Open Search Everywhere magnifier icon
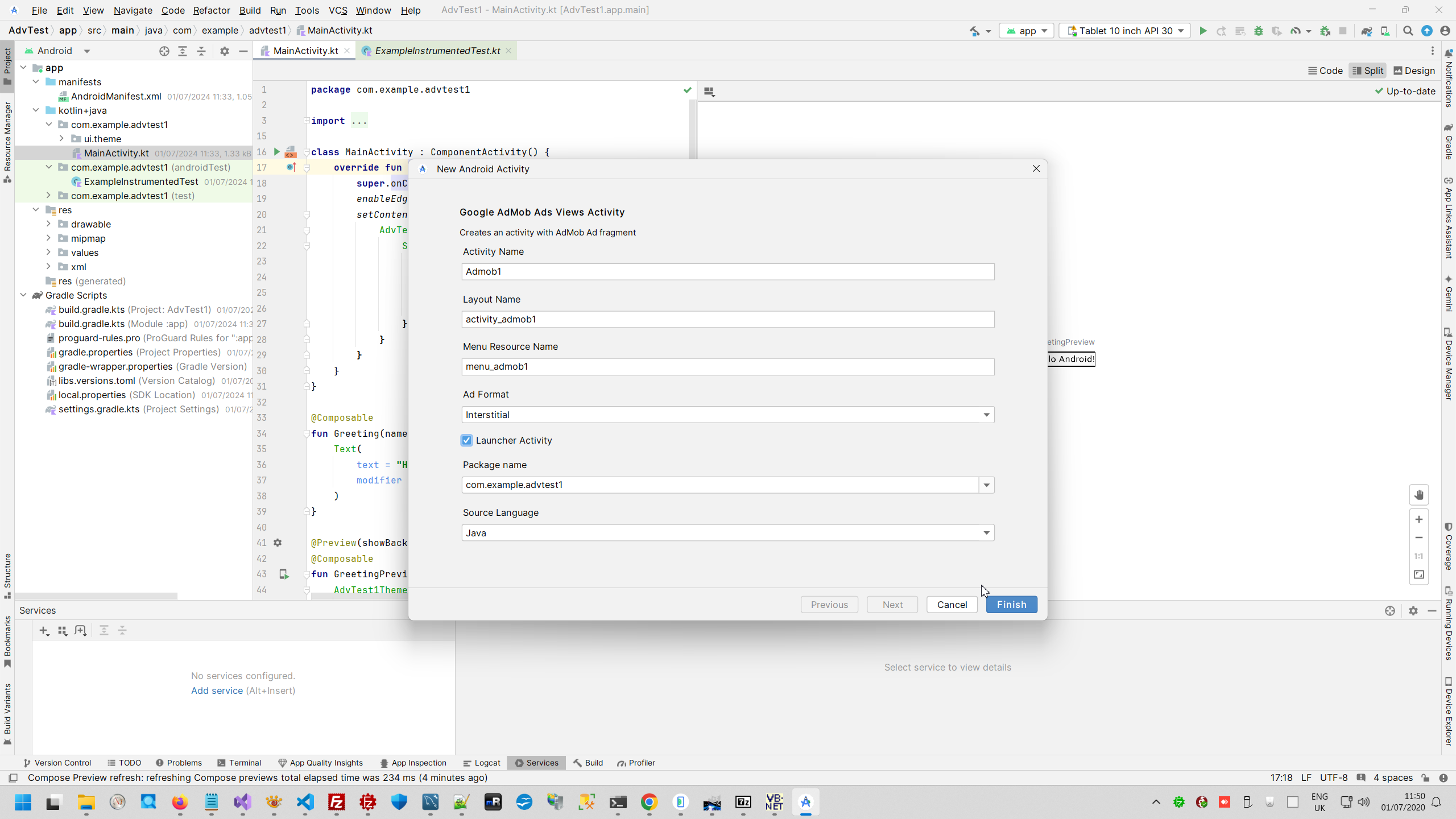The width and height of the screenshot is (1456, 819). [1408, 31]
